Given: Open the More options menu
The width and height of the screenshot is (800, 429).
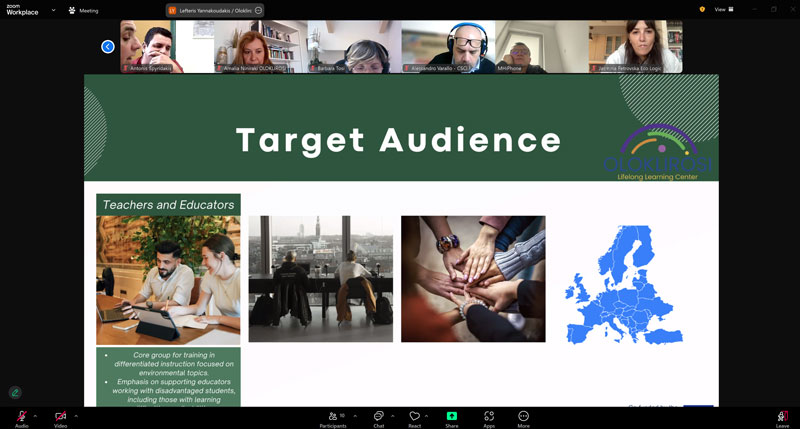Looking at the screenshot, I should click(x=523, y=416).
